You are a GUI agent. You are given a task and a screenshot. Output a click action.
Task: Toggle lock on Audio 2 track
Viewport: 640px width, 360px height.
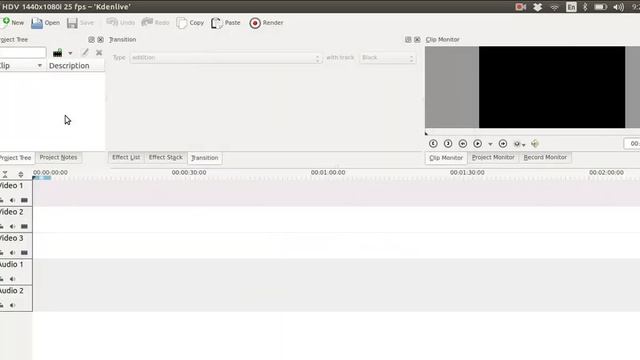pos(2,305)
